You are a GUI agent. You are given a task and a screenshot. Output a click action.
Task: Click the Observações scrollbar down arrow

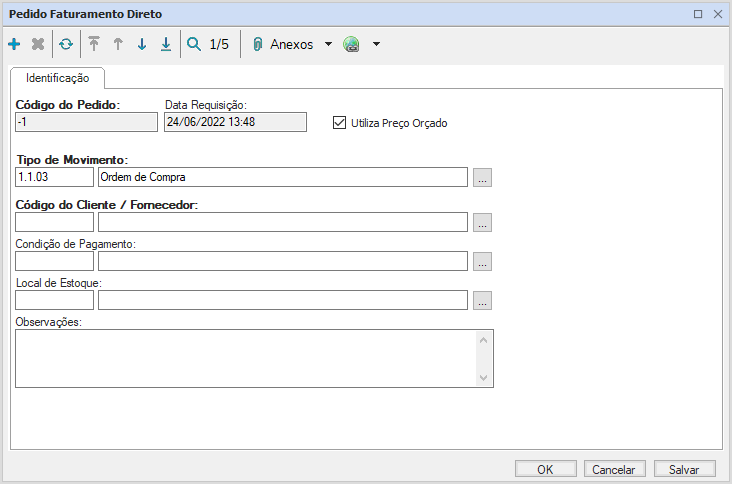point(484,378)
